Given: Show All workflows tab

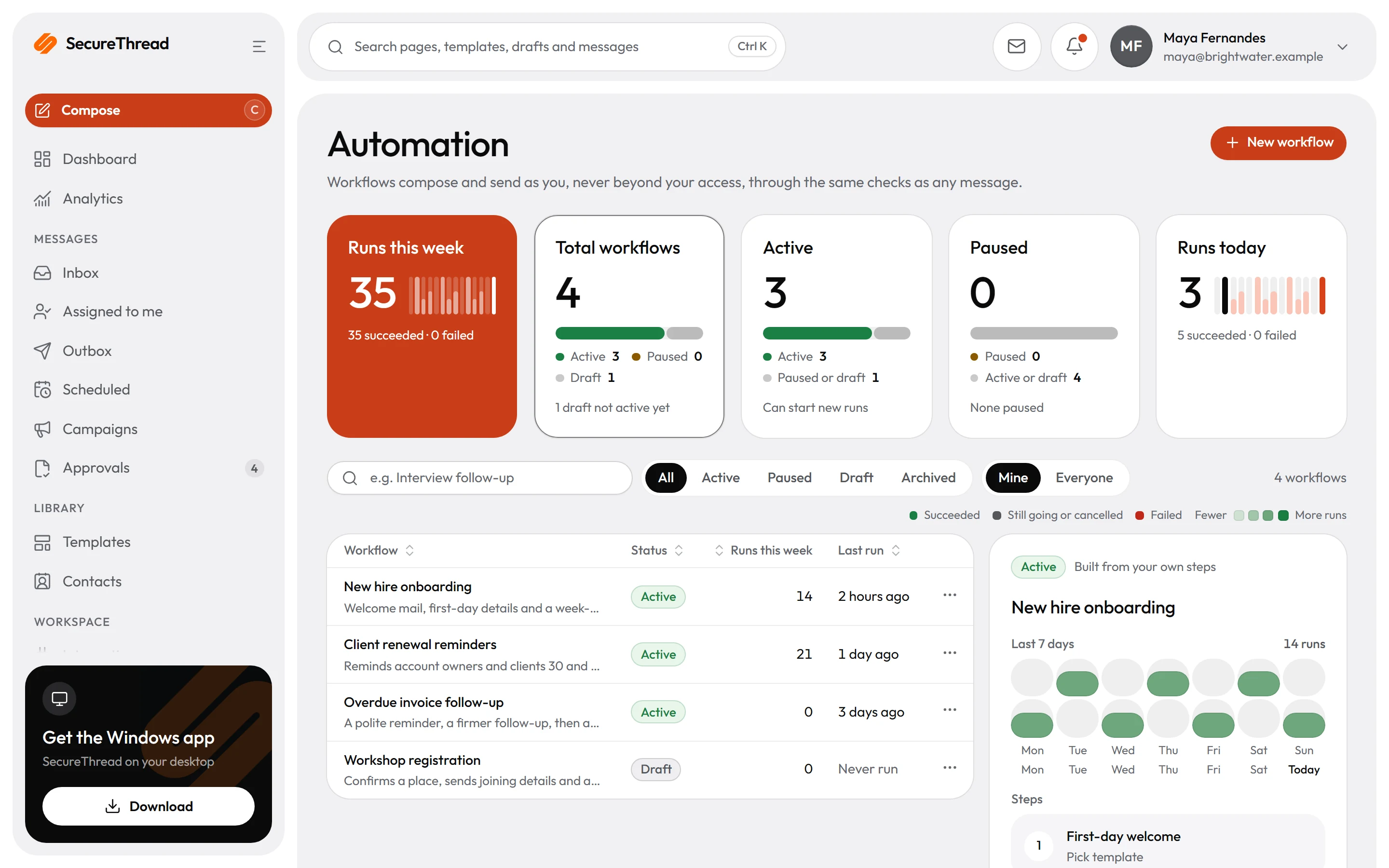Looking at the screenshot, I should [x=665, y=477].
